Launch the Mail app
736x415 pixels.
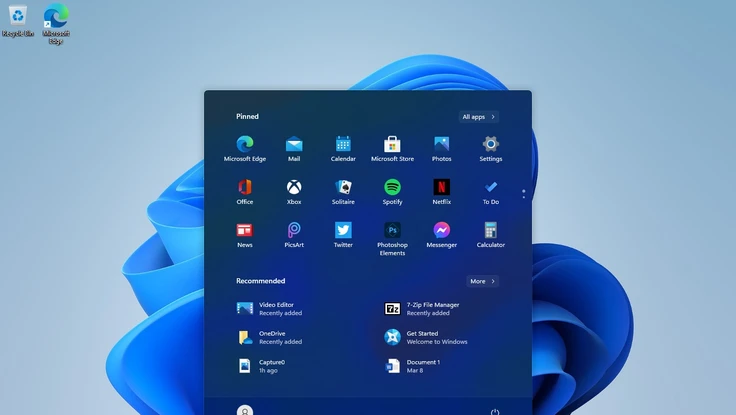point(294,148)
